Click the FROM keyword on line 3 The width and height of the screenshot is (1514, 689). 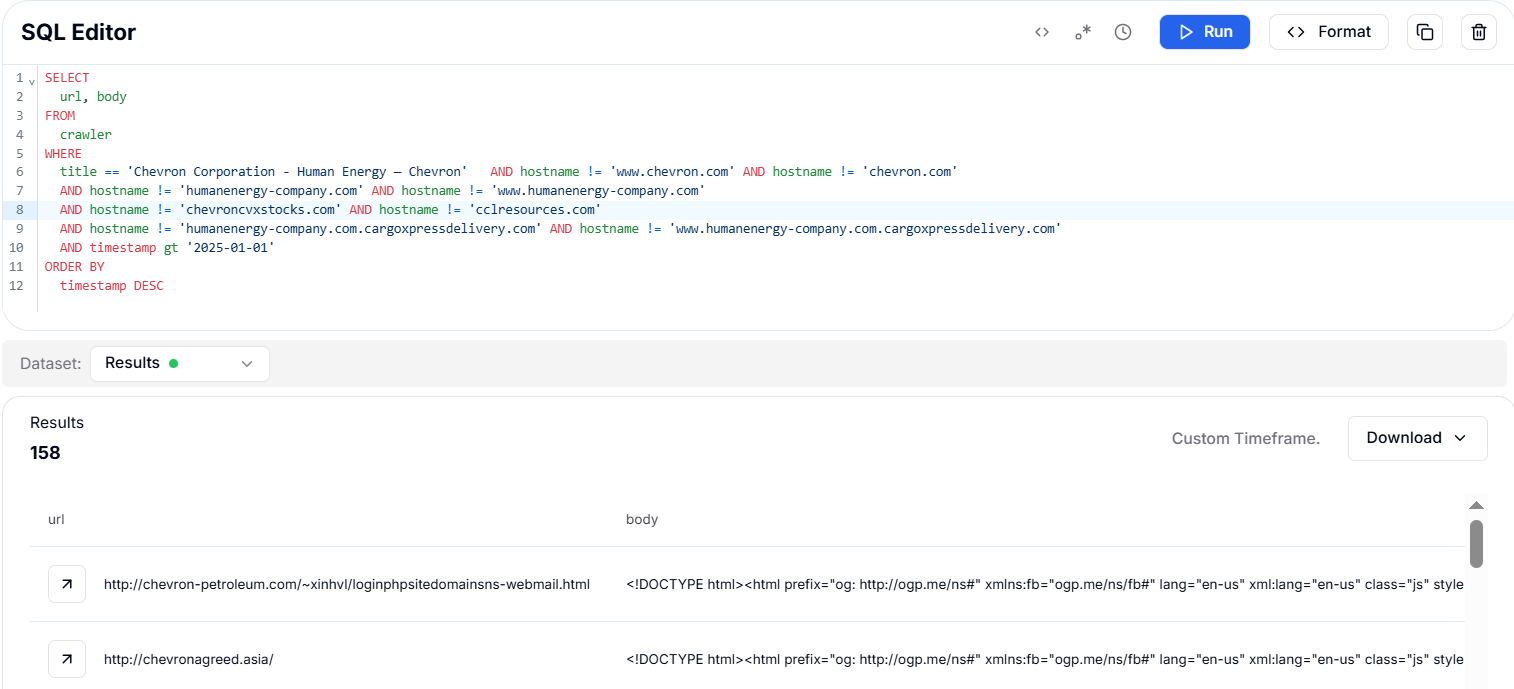(x=60, y=115)
